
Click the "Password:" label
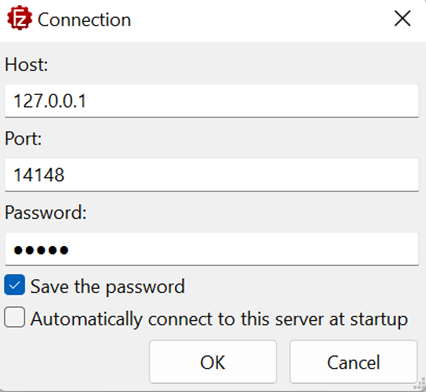(46, 212)
